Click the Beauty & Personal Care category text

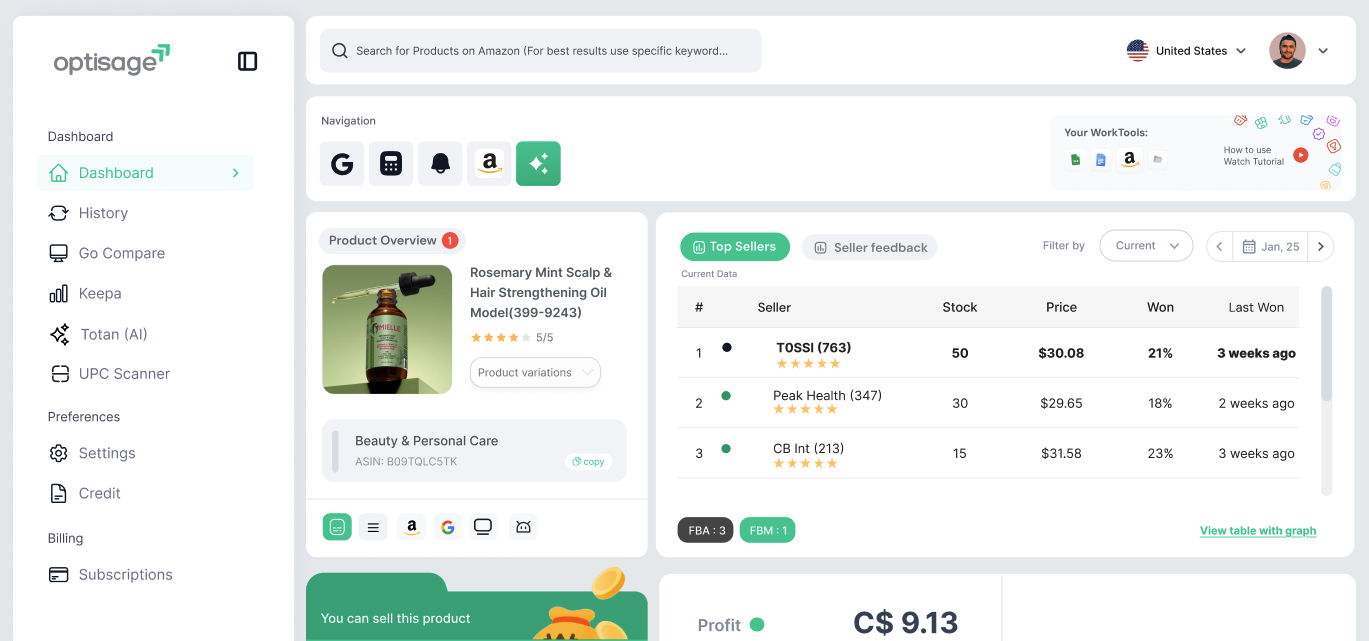[x=427, y=441]
